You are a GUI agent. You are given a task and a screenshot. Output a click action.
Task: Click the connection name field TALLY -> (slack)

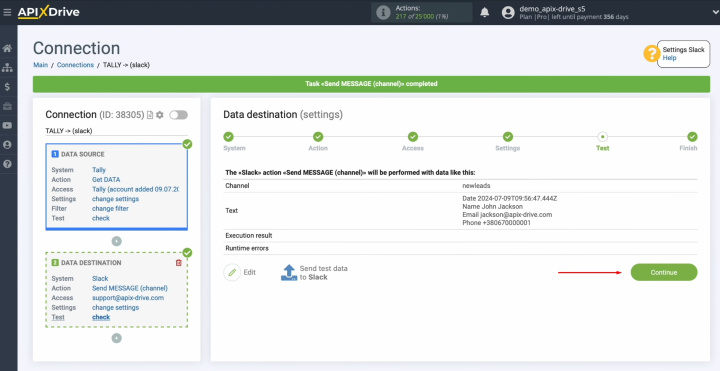click(x=117, y=131)
